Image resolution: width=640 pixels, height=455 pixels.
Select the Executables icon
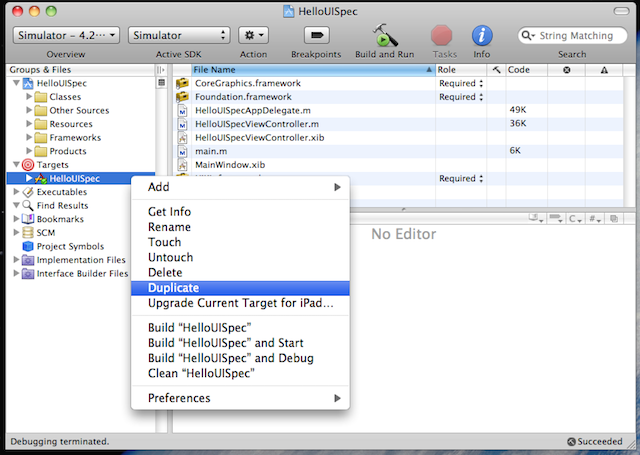[28, 192]
